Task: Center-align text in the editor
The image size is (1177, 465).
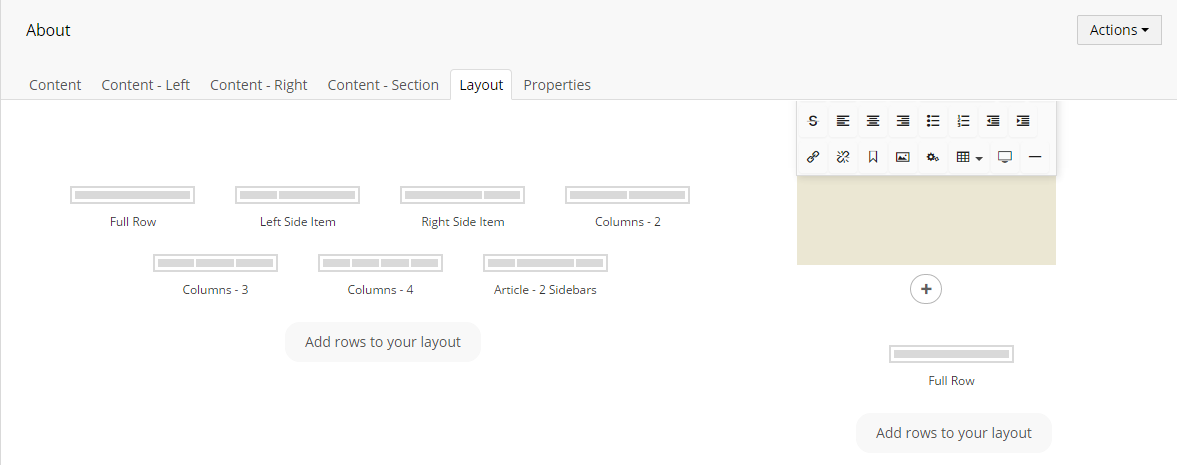Action: click(873, 121)
